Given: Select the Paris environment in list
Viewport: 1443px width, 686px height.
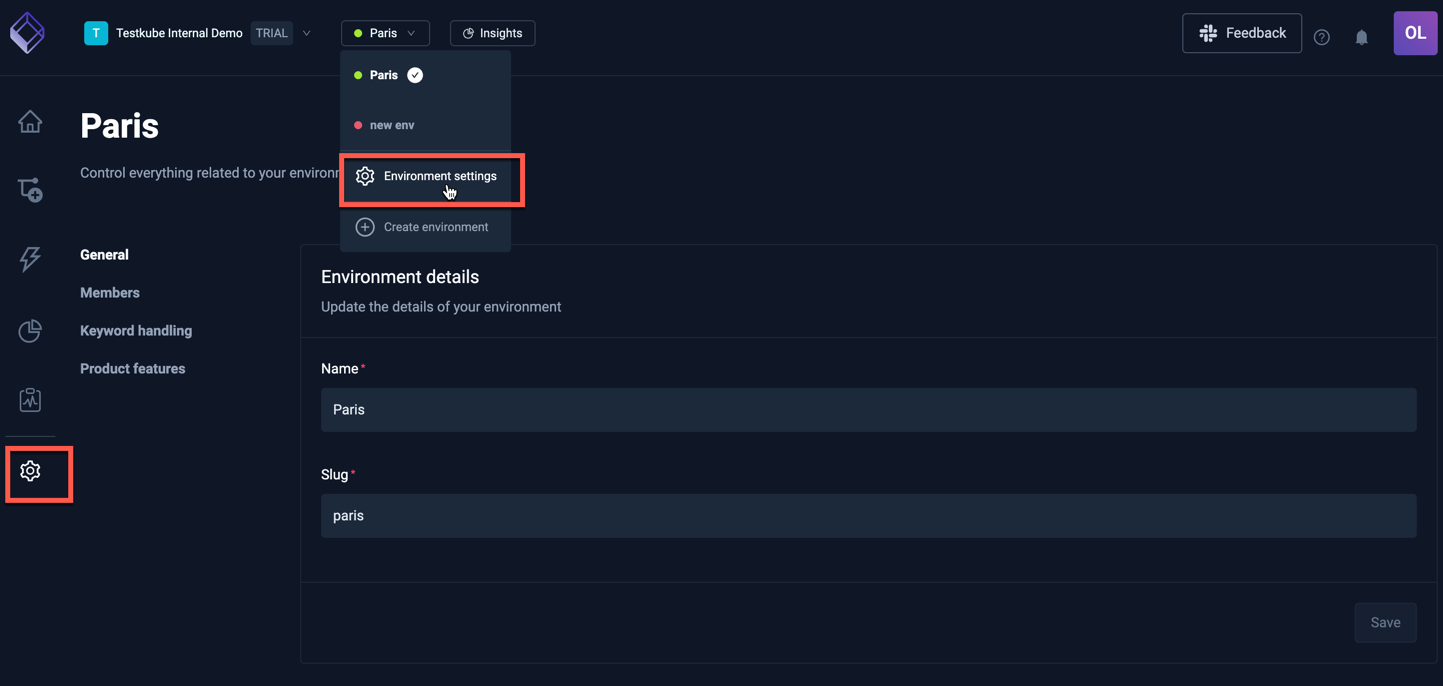Looking at the screenshot, I should tap(385, 75).
